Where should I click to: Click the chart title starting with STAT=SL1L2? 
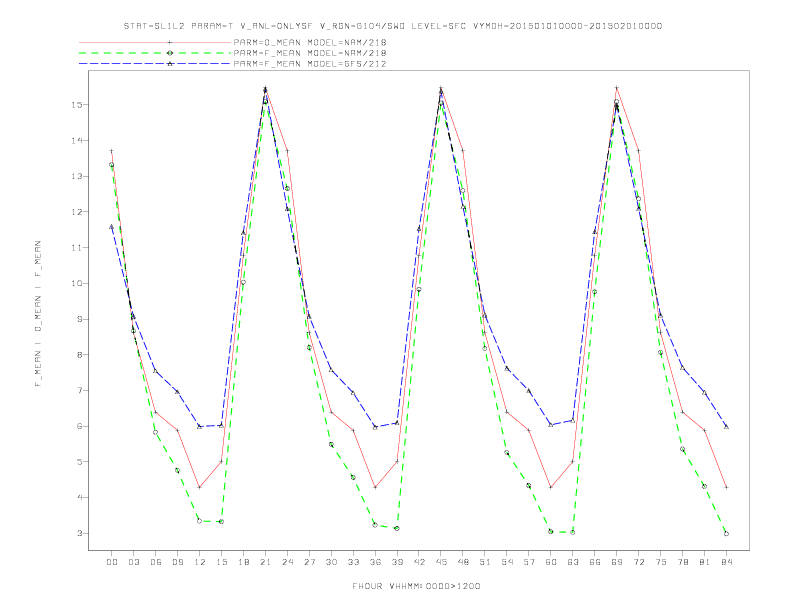pos(392,26)
